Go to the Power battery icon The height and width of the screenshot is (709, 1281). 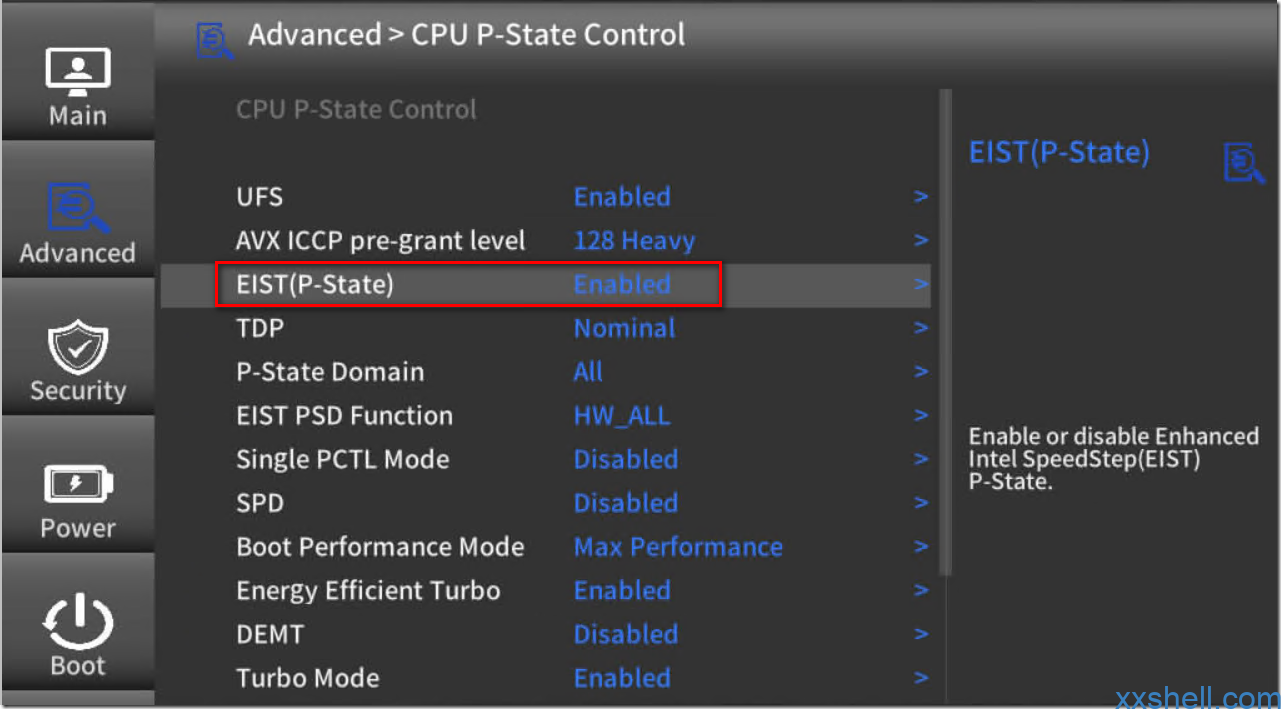tap(78, 485)
